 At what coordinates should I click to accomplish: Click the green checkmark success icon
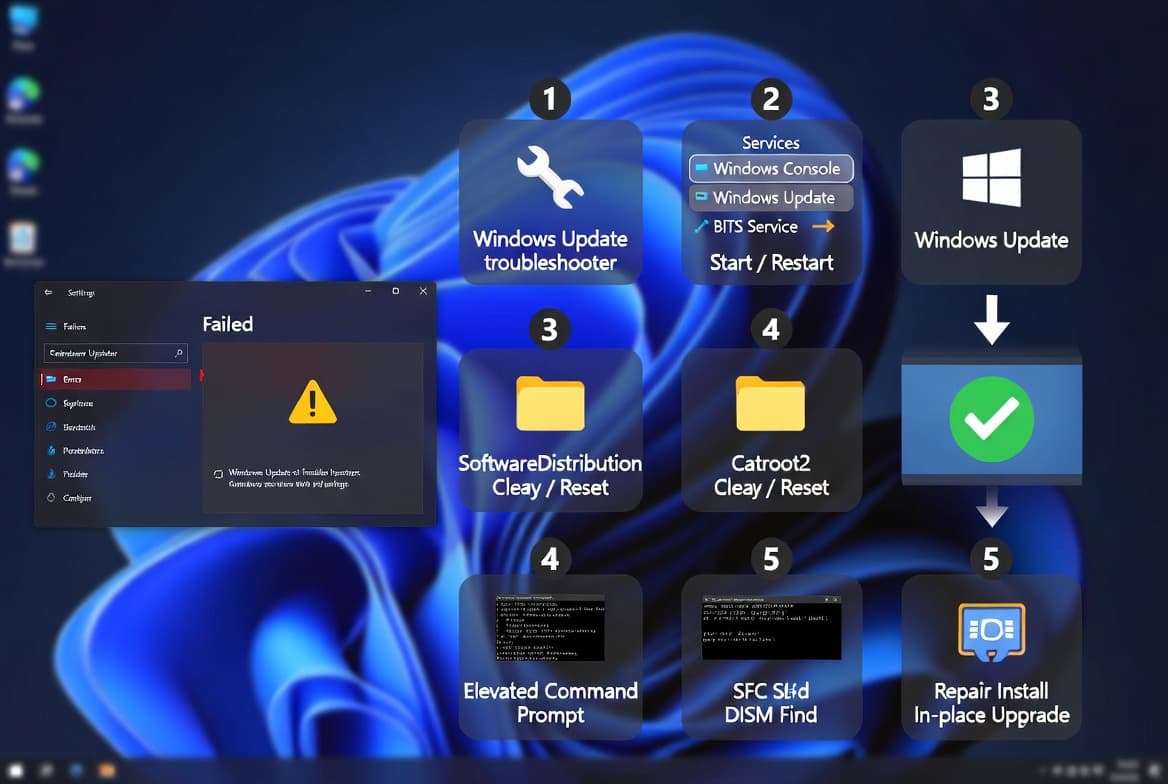tap(991, 419)
